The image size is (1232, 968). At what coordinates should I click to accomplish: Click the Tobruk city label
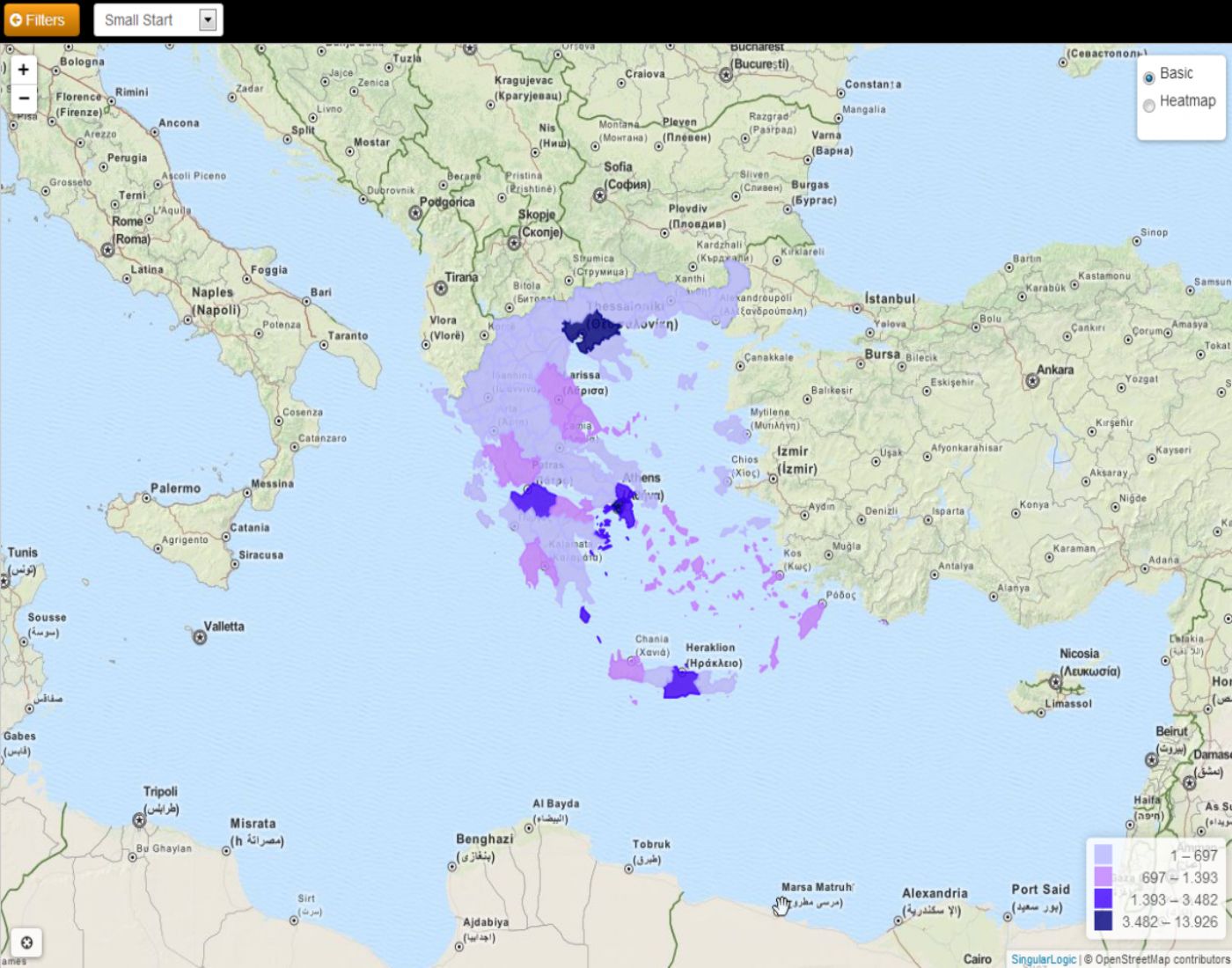(x=651, y=851)
